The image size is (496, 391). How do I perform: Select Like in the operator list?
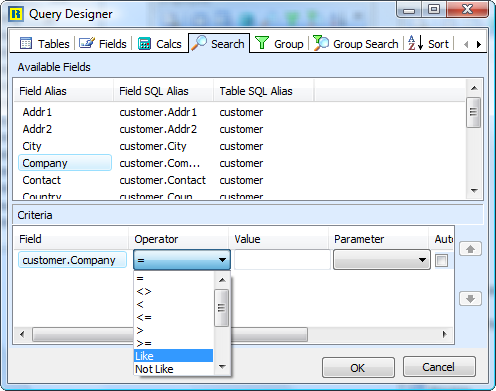(174, 356)
